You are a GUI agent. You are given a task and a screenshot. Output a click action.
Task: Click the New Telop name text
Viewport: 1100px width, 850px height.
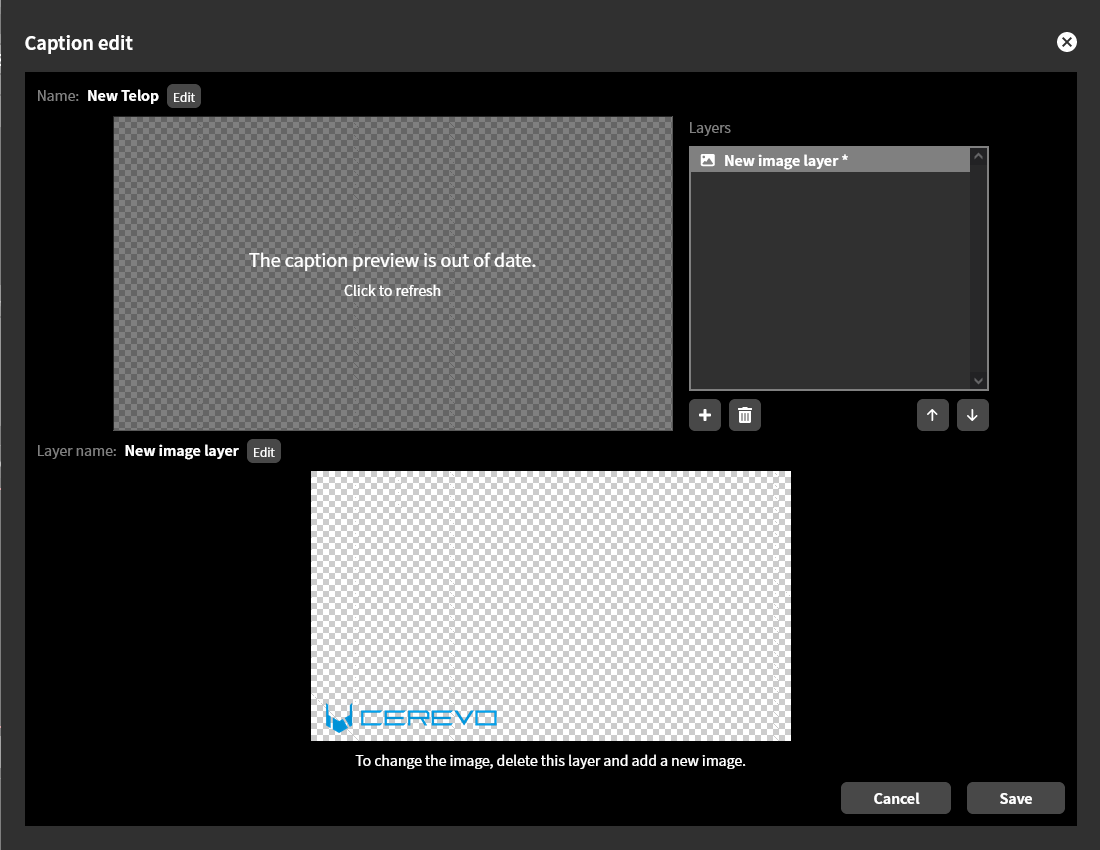pos(123,96)
